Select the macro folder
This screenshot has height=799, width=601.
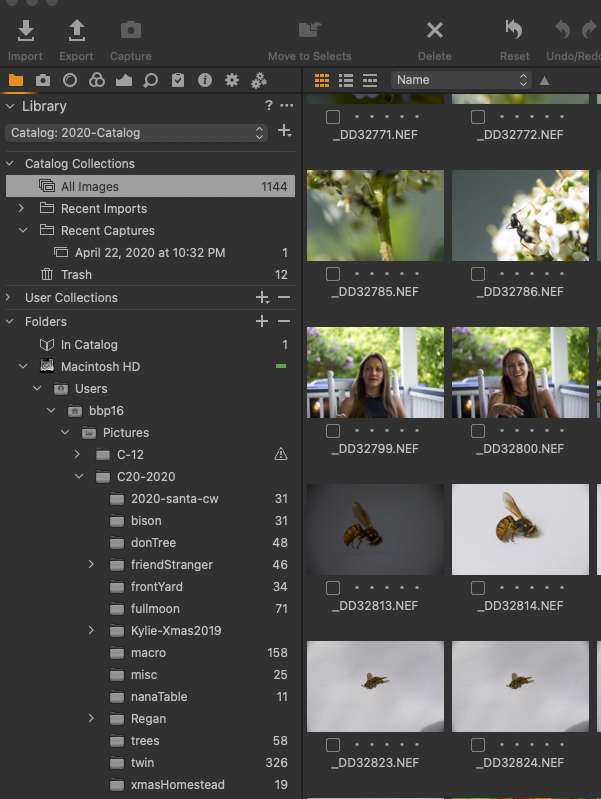(x=148, y=653)
